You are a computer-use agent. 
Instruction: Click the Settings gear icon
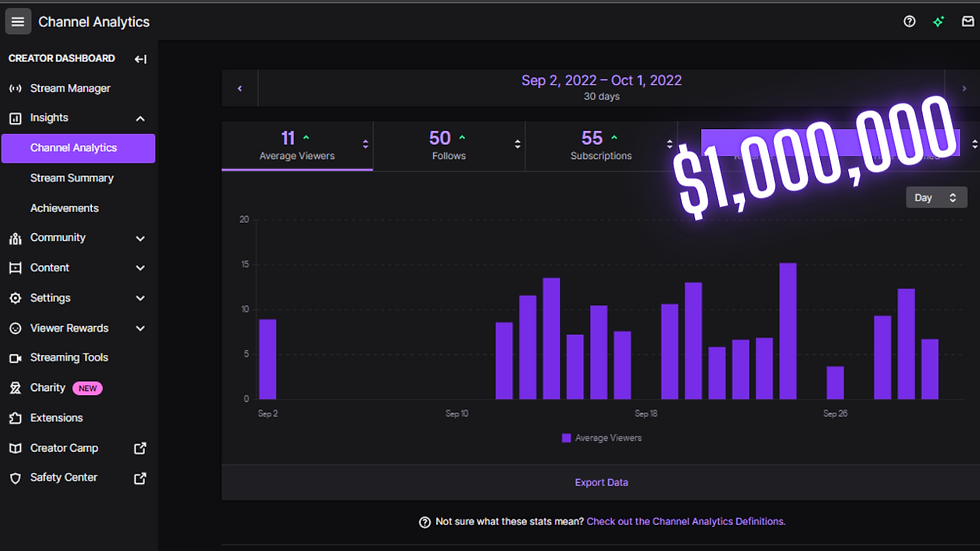pos(16,298)
